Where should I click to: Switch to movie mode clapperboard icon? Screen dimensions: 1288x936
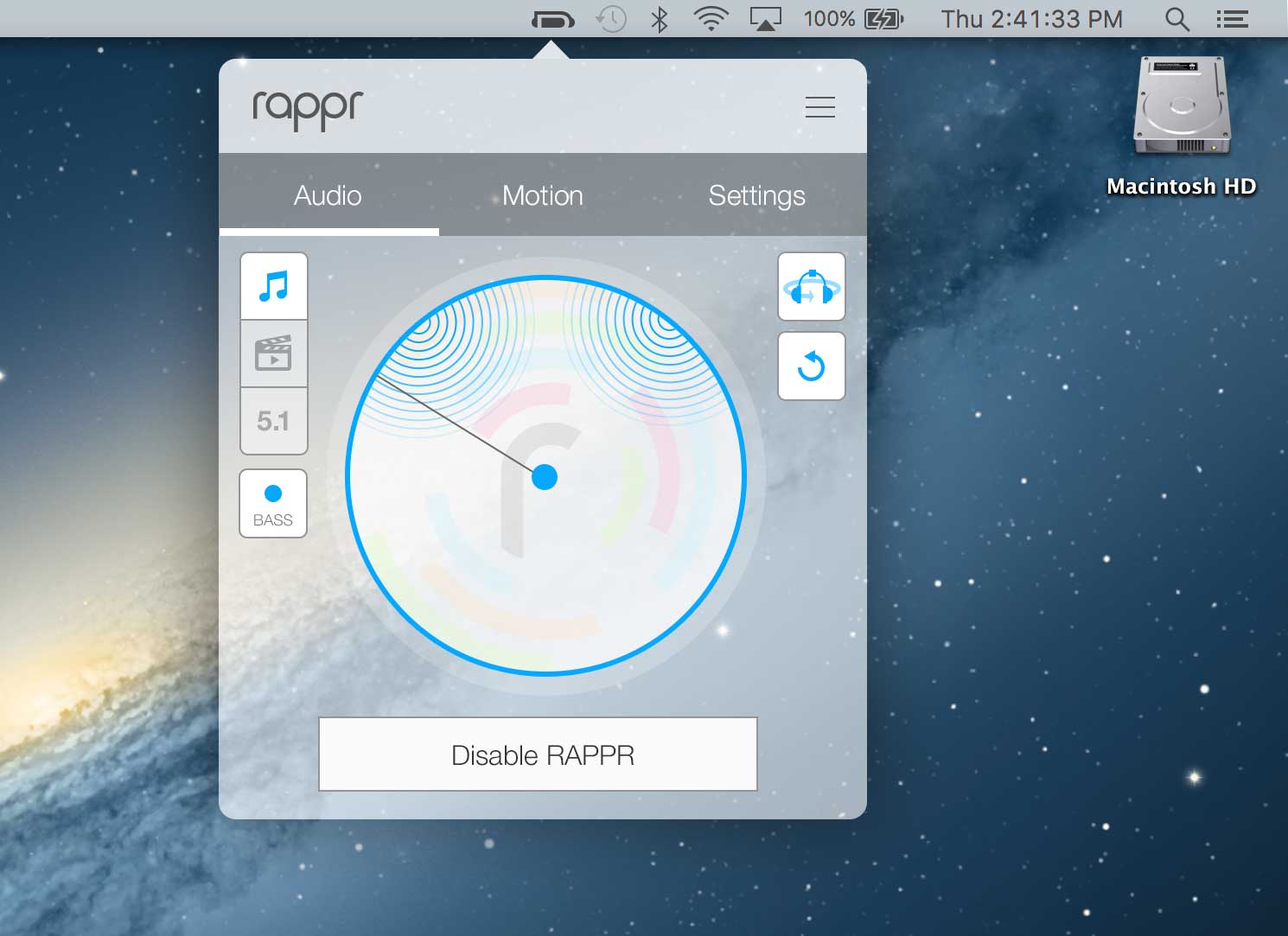tap(273, 353)
